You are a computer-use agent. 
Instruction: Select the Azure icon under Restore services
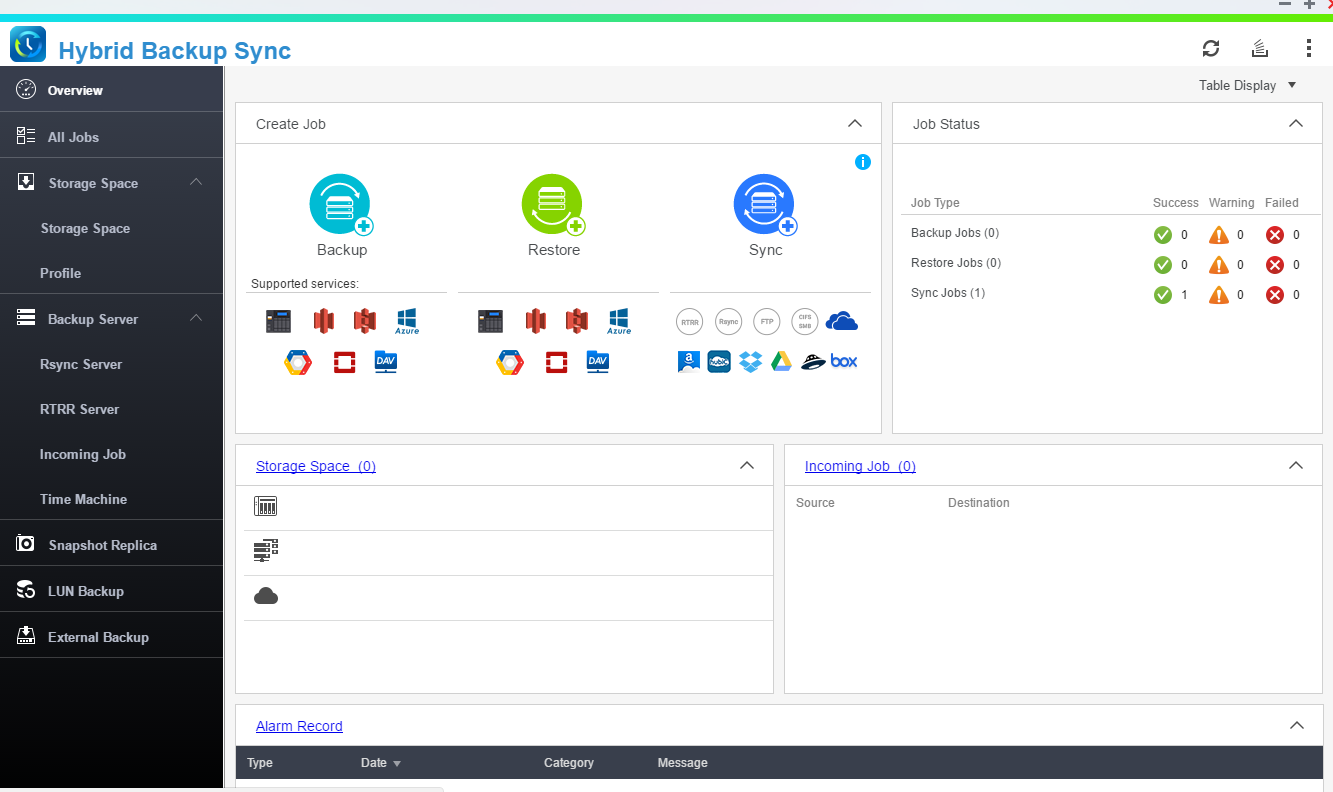619,322
